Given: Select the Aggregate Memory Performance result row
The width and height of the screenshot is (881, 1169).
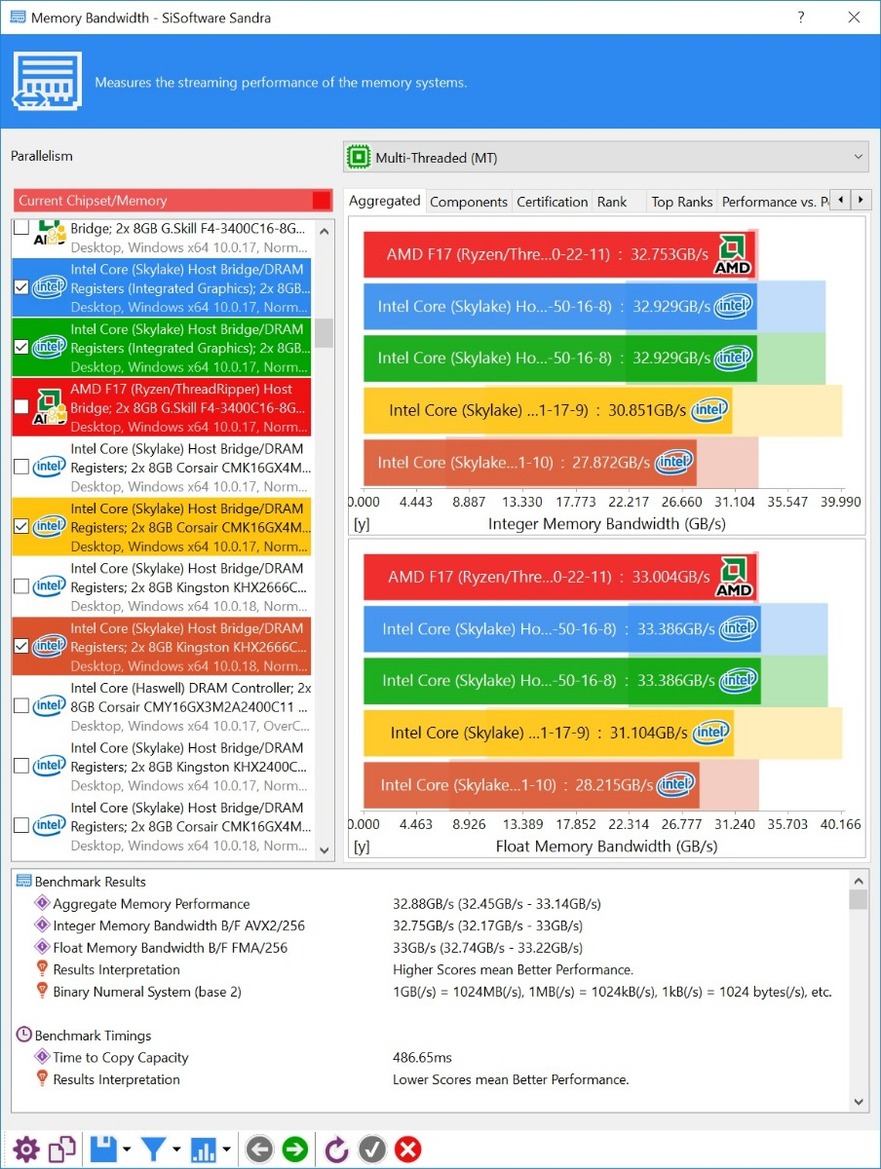Looking at the screenshot, I should point(430,904).
